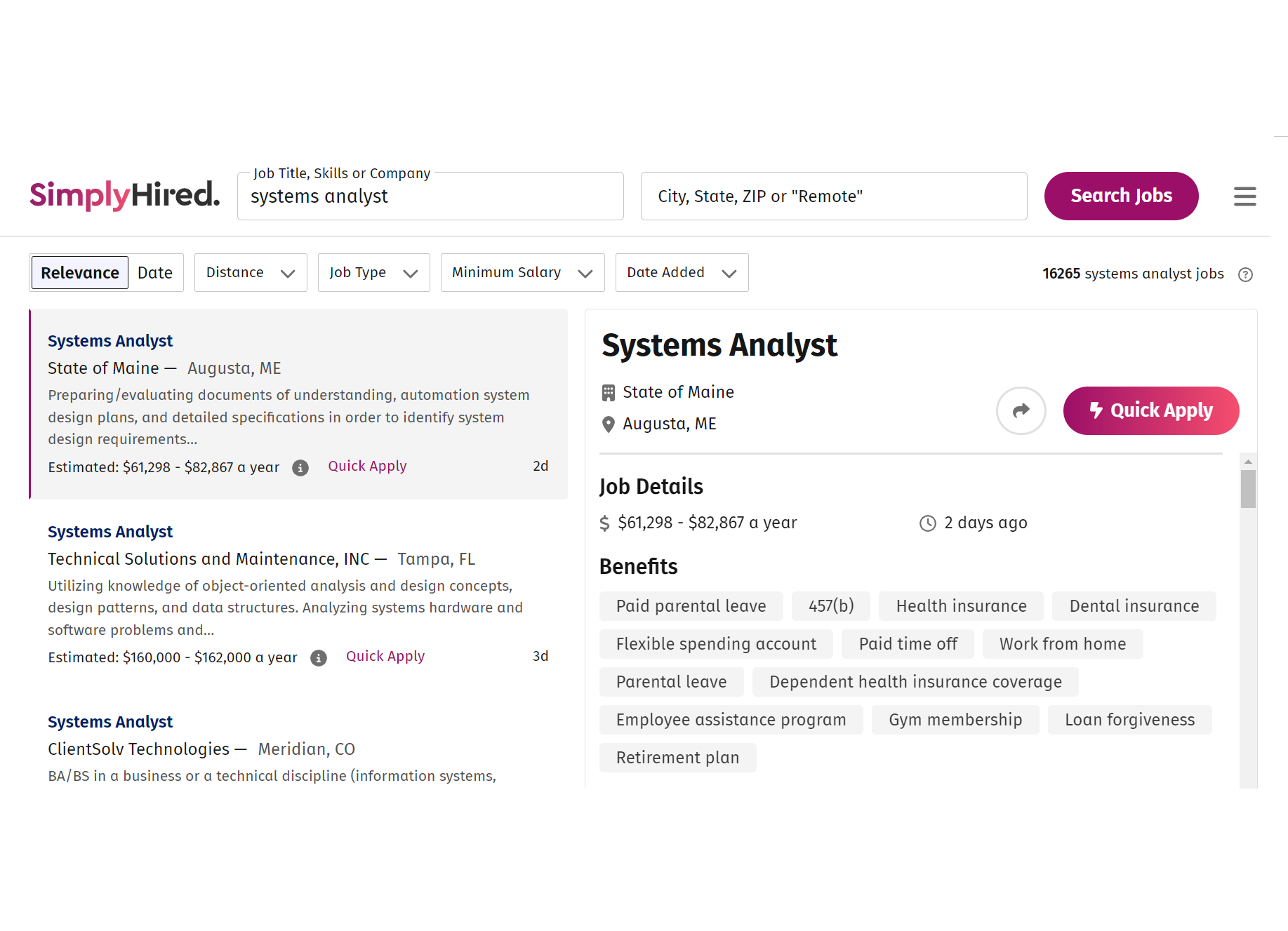Click the SimplyHired logo
This screenshot has height=931, width=1288.
point(124,195)
